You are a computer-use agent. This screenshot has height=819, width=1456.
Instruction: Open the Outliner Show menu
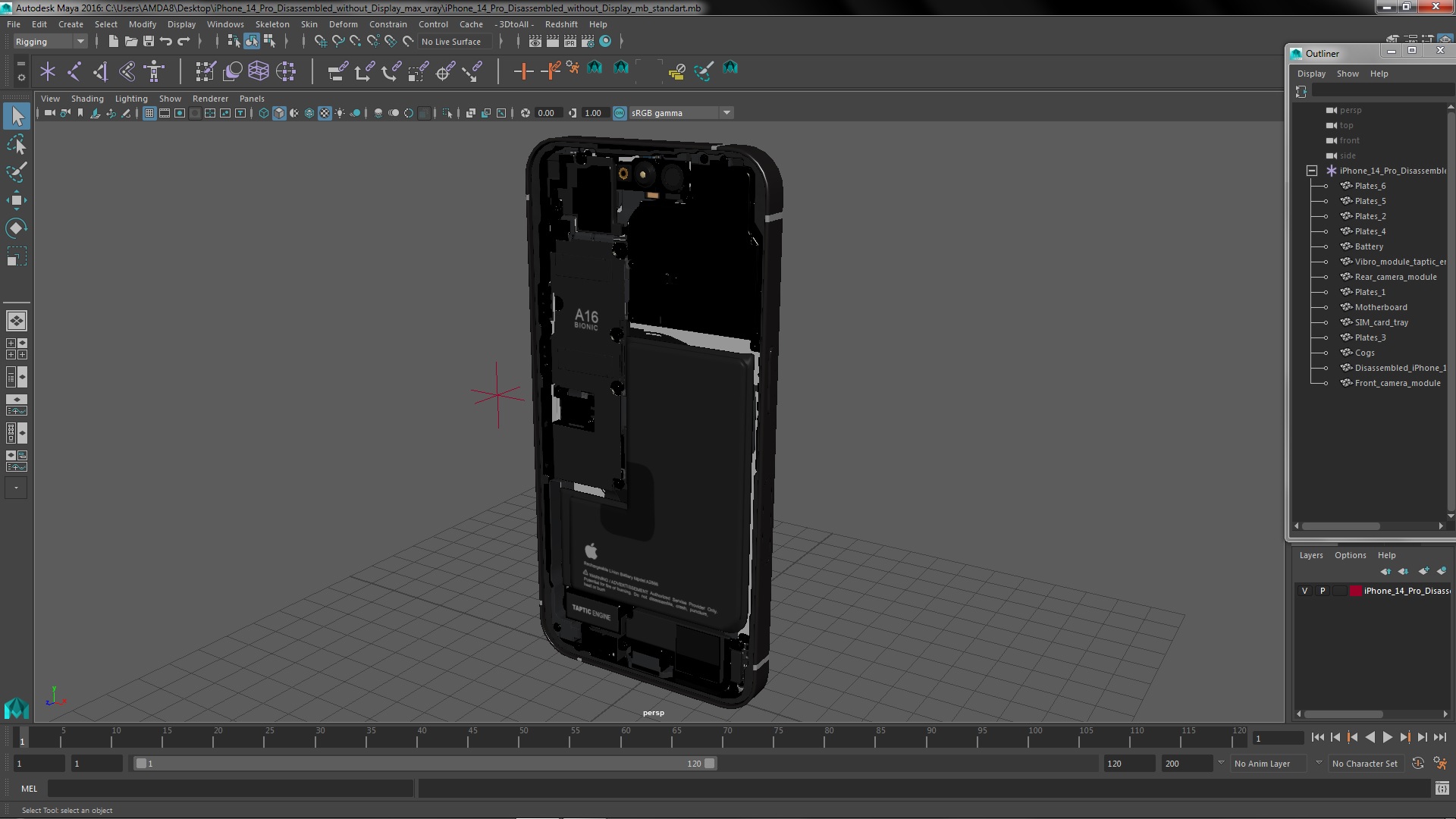(1348, 74)
